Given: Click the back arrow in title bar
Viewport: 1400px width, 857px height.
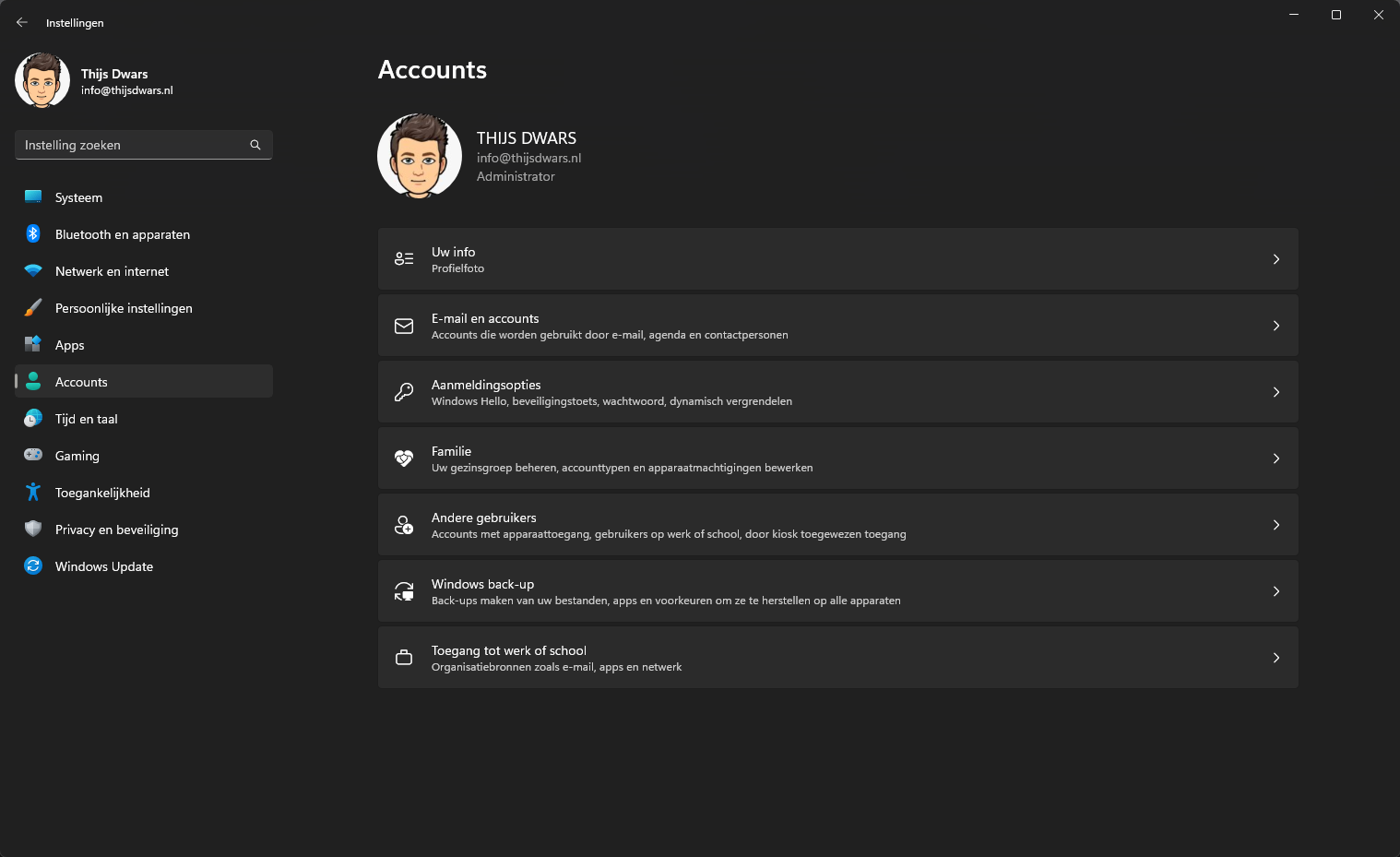Looking at the screenshot, I should coord(22,22).
